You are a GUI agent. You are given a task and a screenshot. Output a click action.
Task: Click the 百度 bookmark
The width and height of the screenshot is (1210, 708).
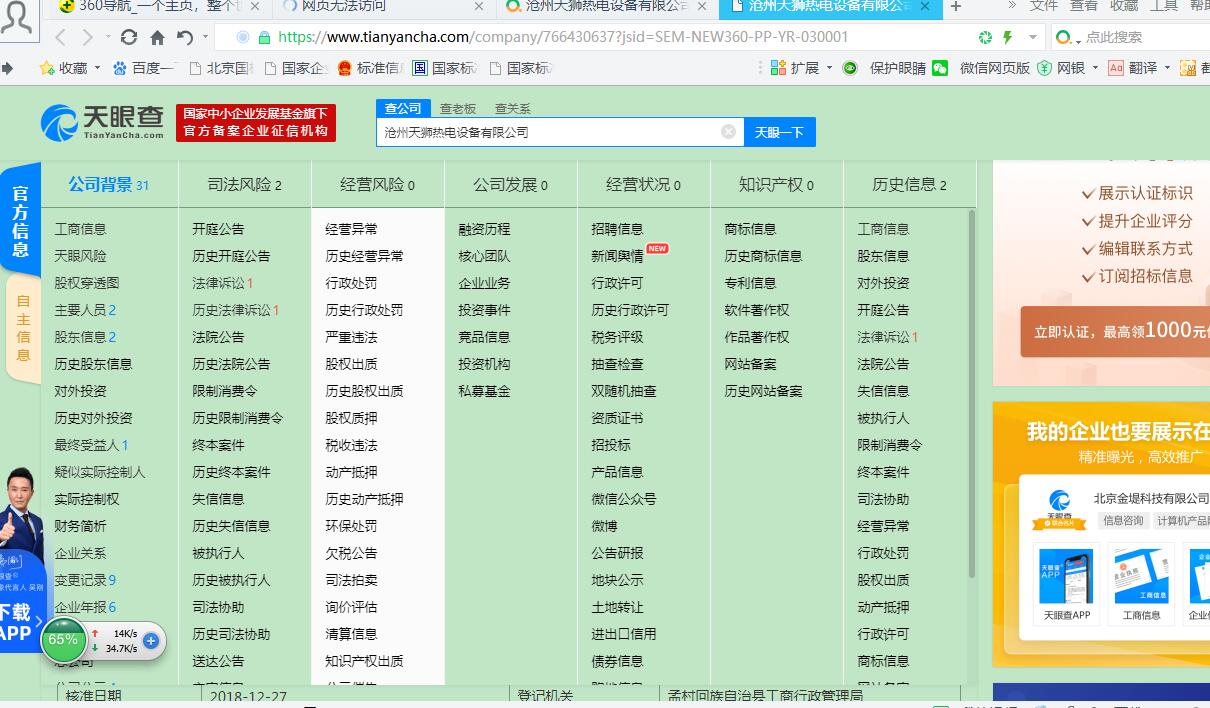click(143, 68)
